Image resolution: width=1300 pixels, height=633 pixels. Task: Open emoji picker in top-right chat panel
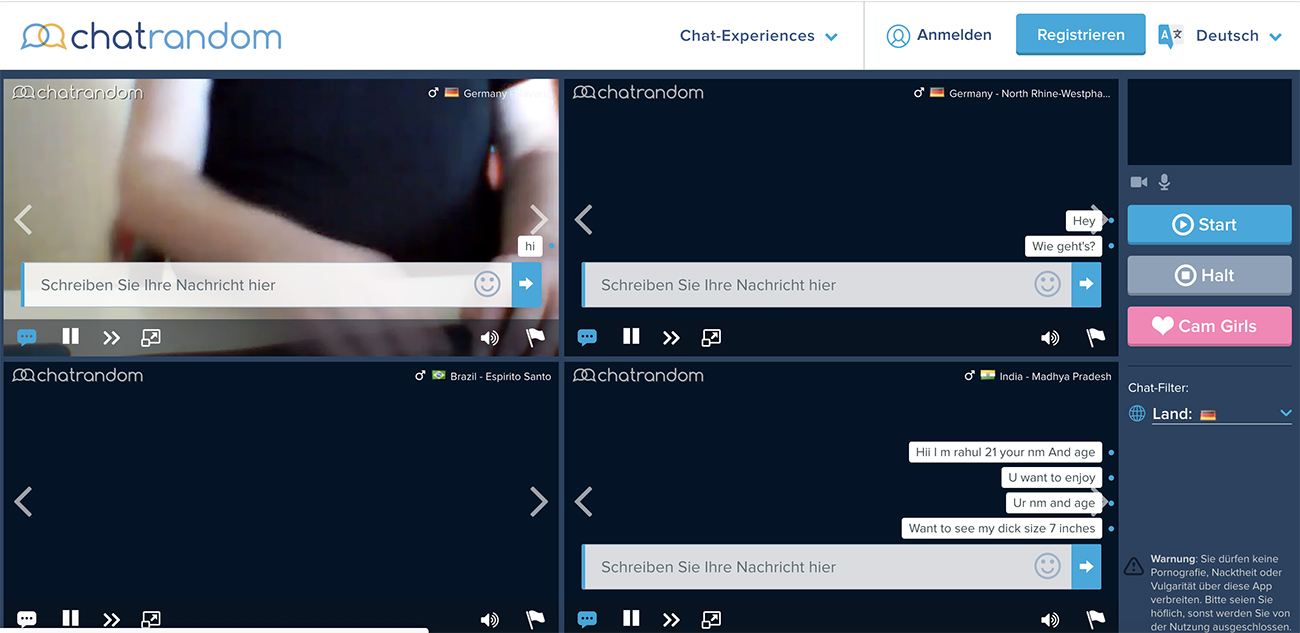pyautogui.click(x=1047, y=284)
